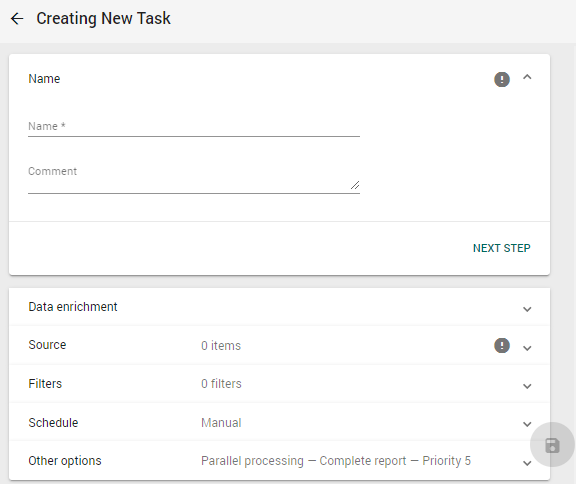Focus the Name text field

[x=194, y=127]
